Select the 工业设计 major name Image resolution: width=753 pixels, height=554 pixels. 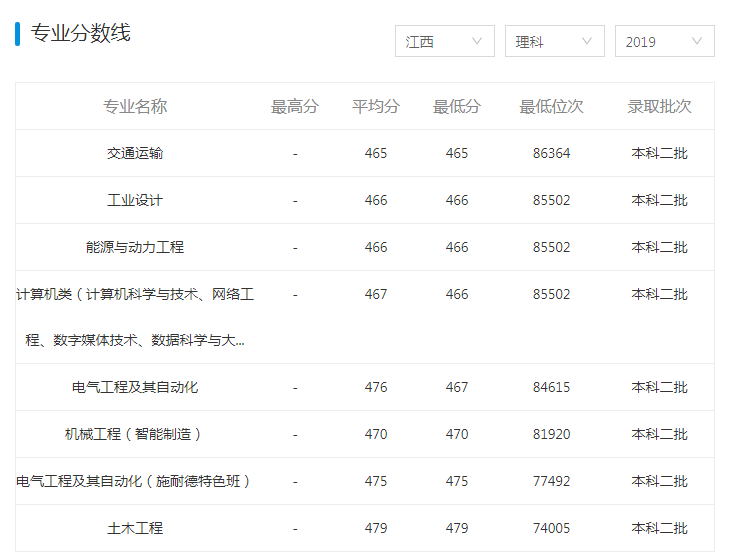[135, 200]
